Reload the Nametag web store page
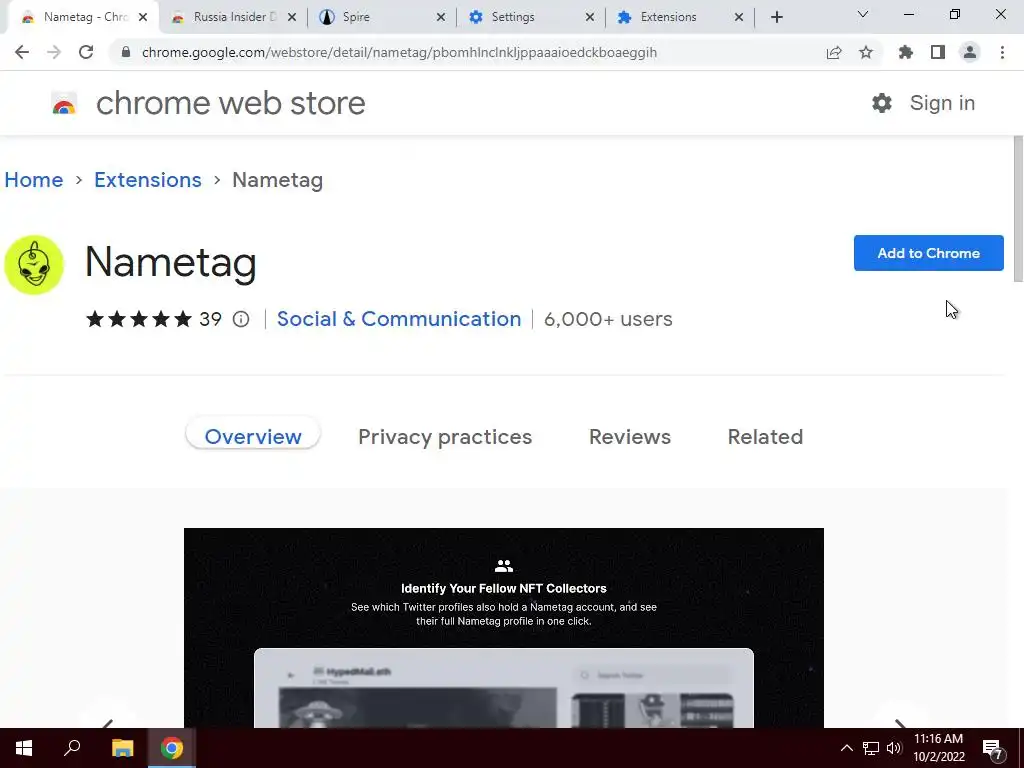This screenshot has width=1024, height=768. point(86,52)
